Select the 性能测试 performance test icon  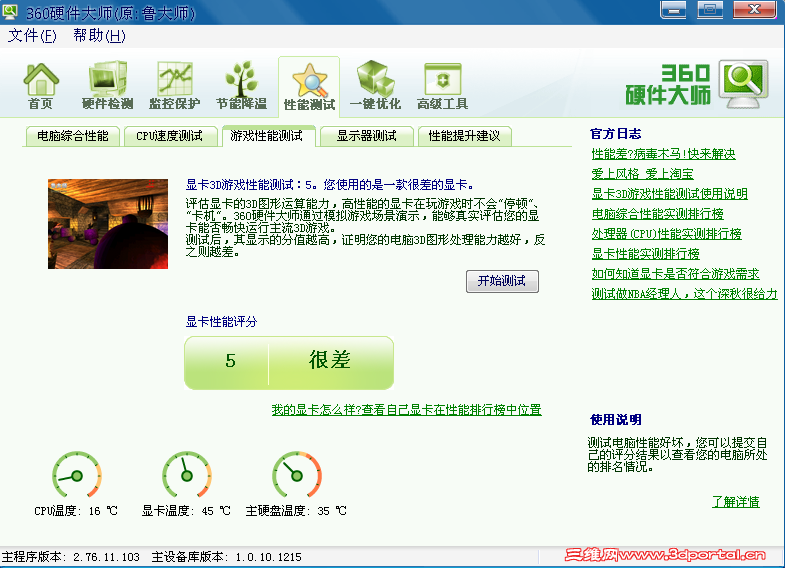309,86
